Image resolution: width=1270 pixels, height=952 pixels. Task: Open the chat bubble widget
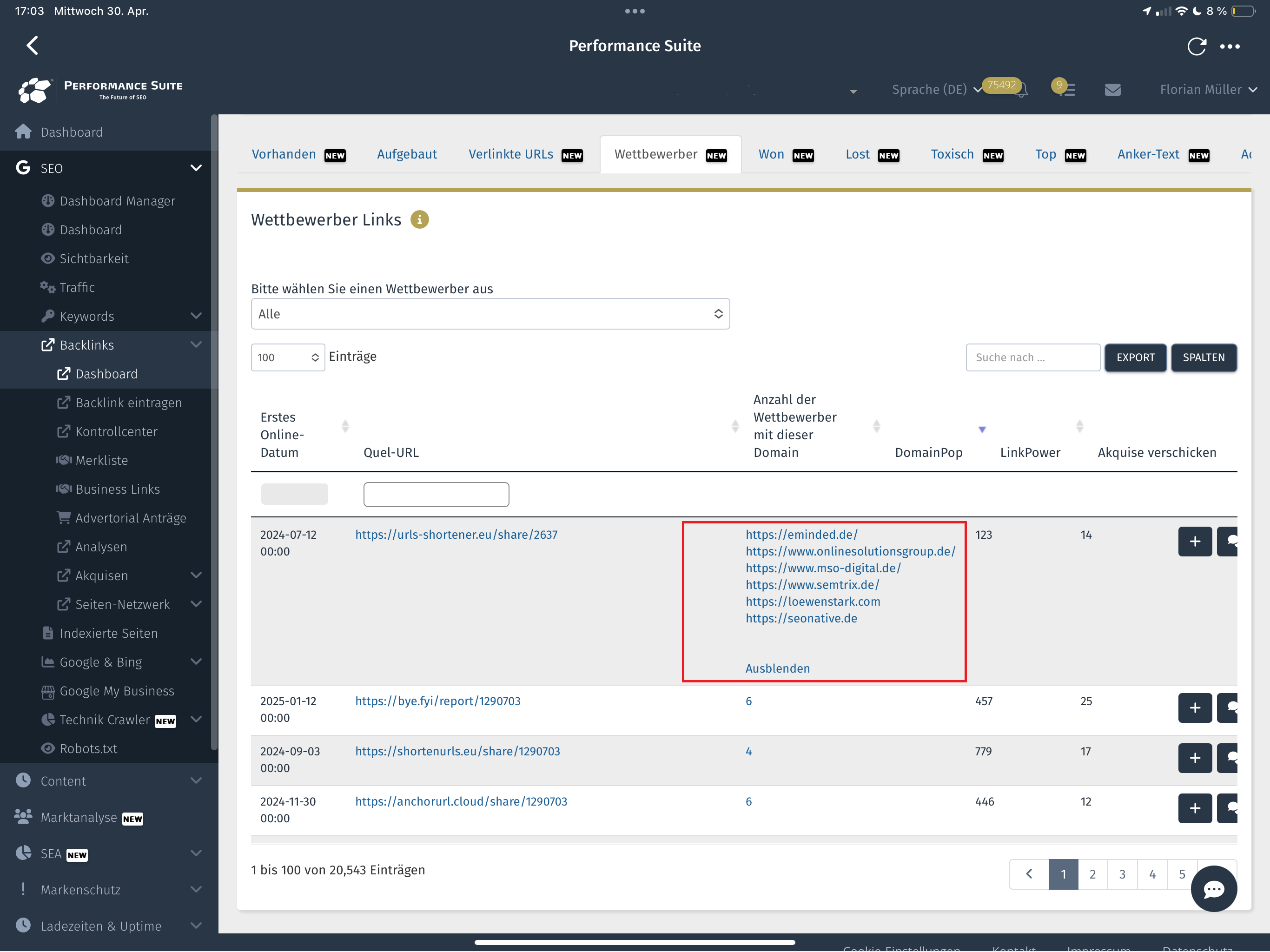[x=1214, y=889]
